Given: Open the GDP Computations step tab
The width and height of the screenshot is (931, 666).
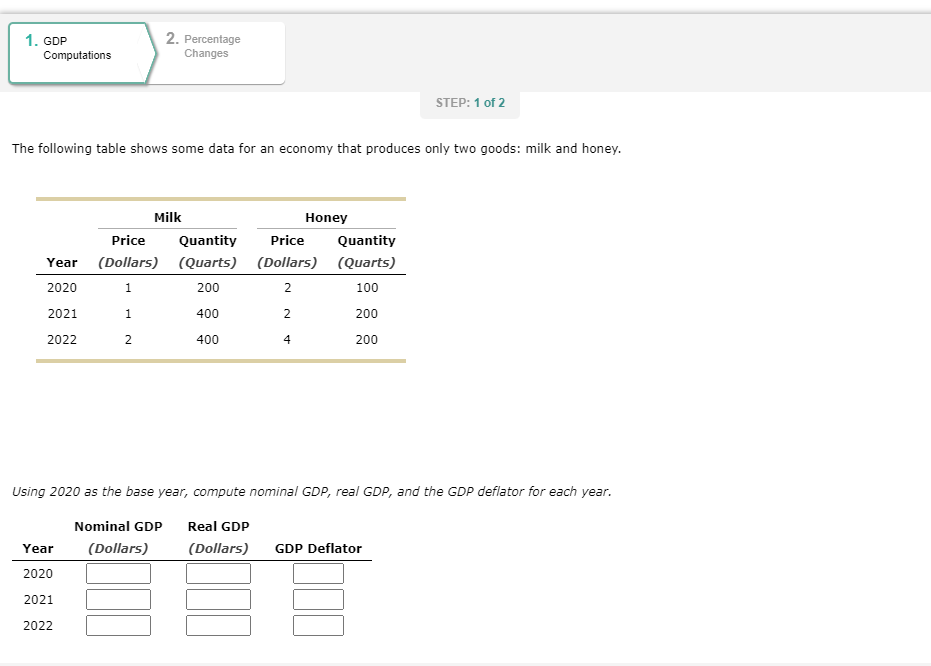Looking at the screenshot, I should tap(82, 53).
